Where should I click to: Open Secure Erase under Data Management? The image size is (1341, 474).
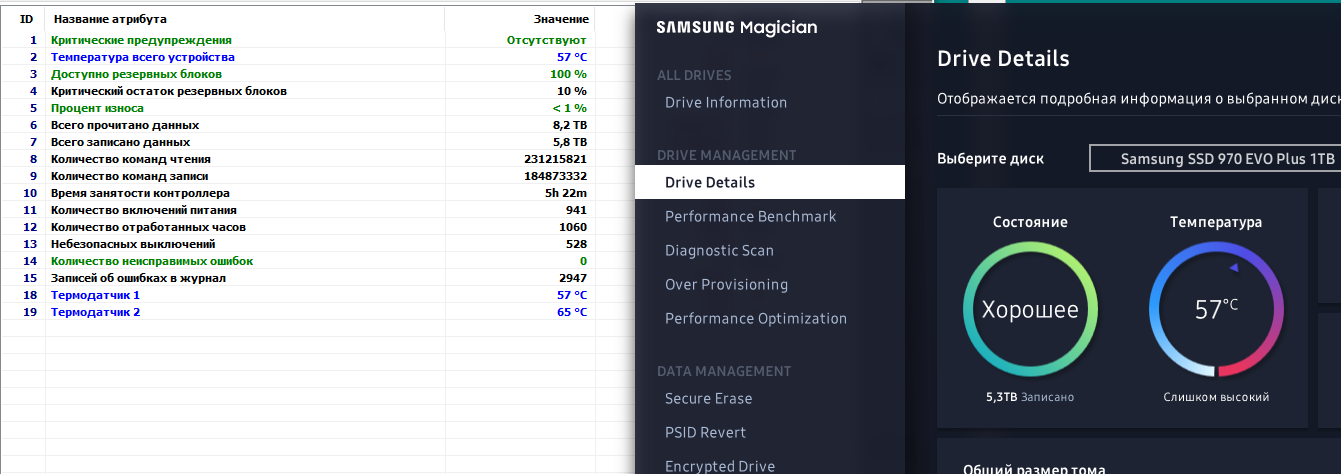point(708,398)
